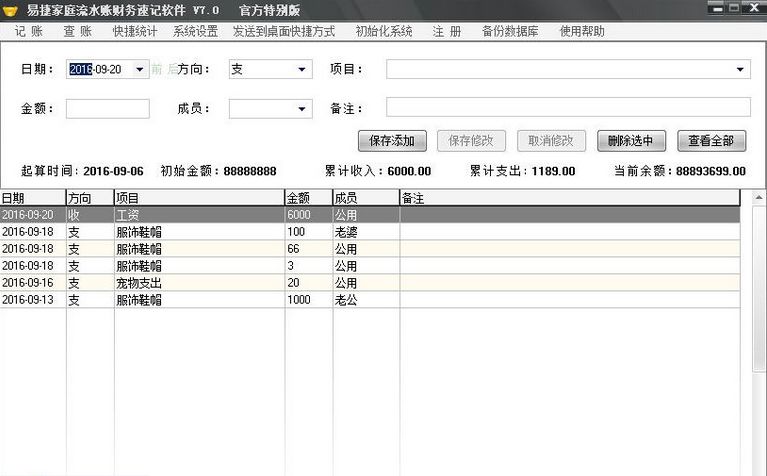Open the 使用帮助 menu

[582, 31]
